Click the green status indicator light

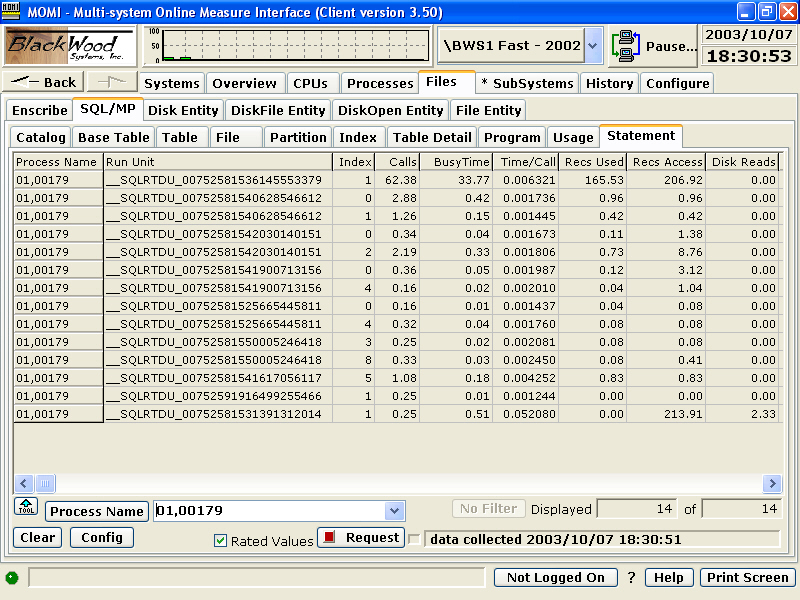pyautogui.click(x=12, y=578)
